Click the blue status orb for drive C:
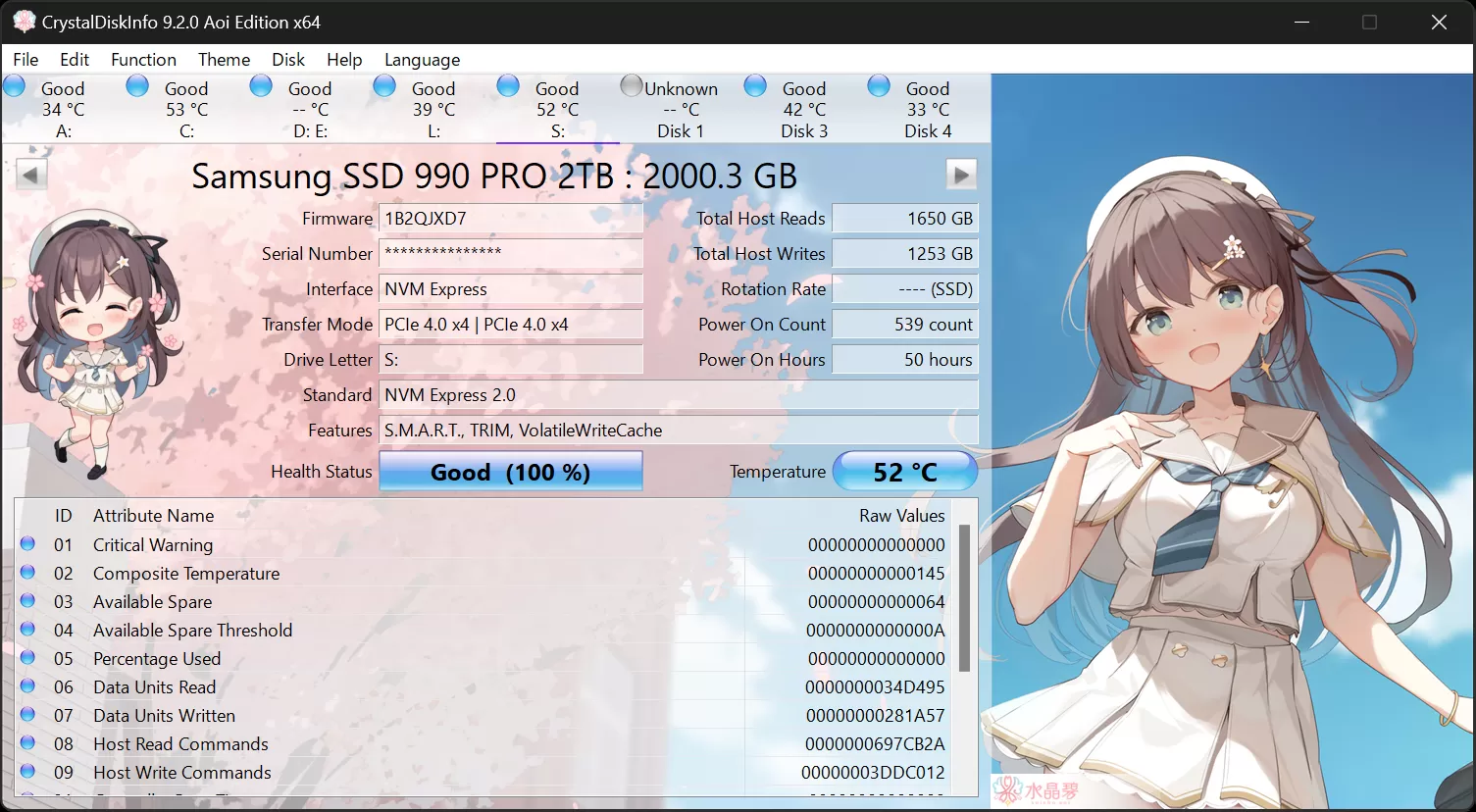This screenshot has width=1476, height=812. (x=137, y=85)
